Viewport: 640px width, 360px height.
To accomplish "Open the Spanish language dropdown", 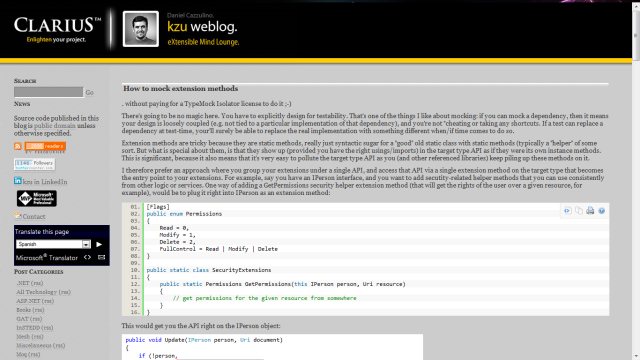I will click(x=53, y=244).
